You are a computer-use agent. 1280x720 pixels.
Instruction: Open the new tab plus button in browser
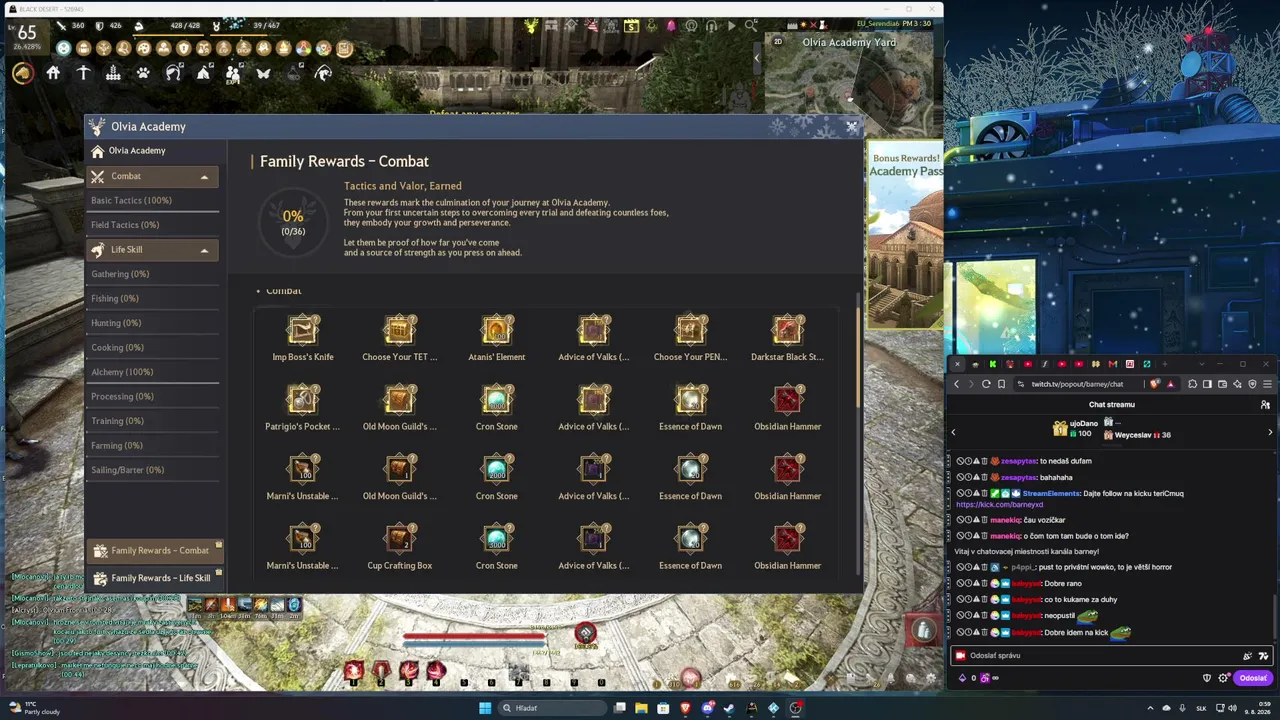tap(1165, 364)
